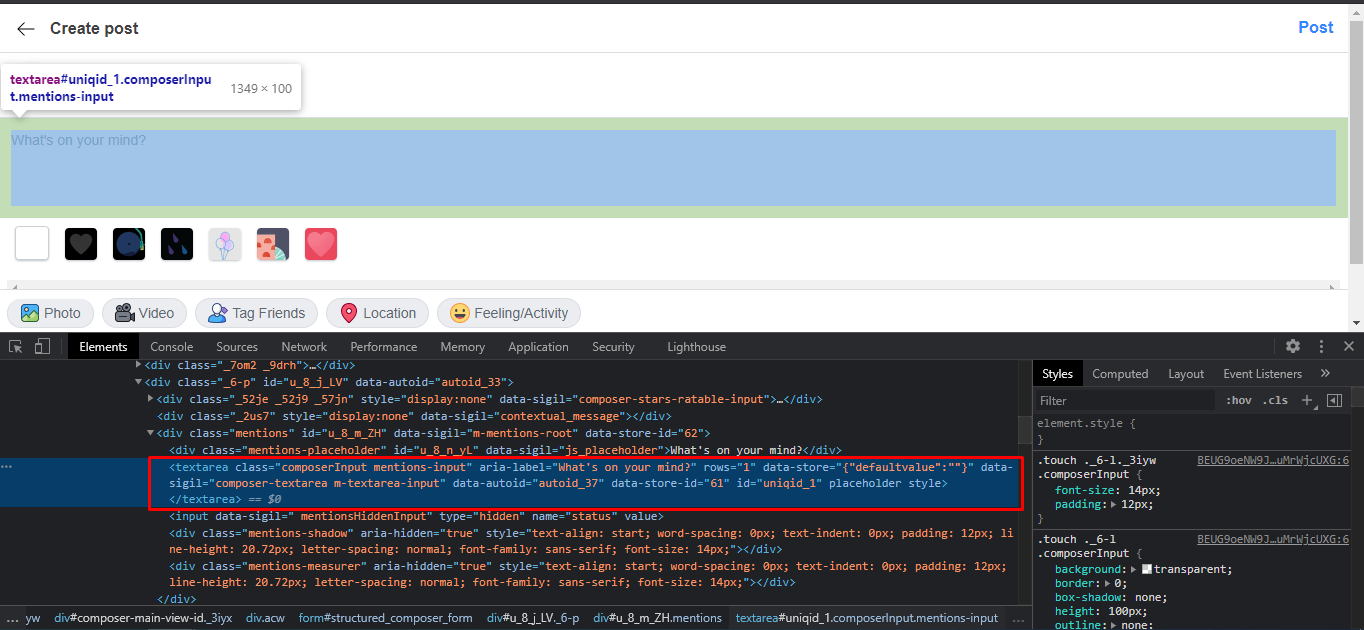Toggle the :hov element state panel

pyautogui.click(x=1238, y=400)
